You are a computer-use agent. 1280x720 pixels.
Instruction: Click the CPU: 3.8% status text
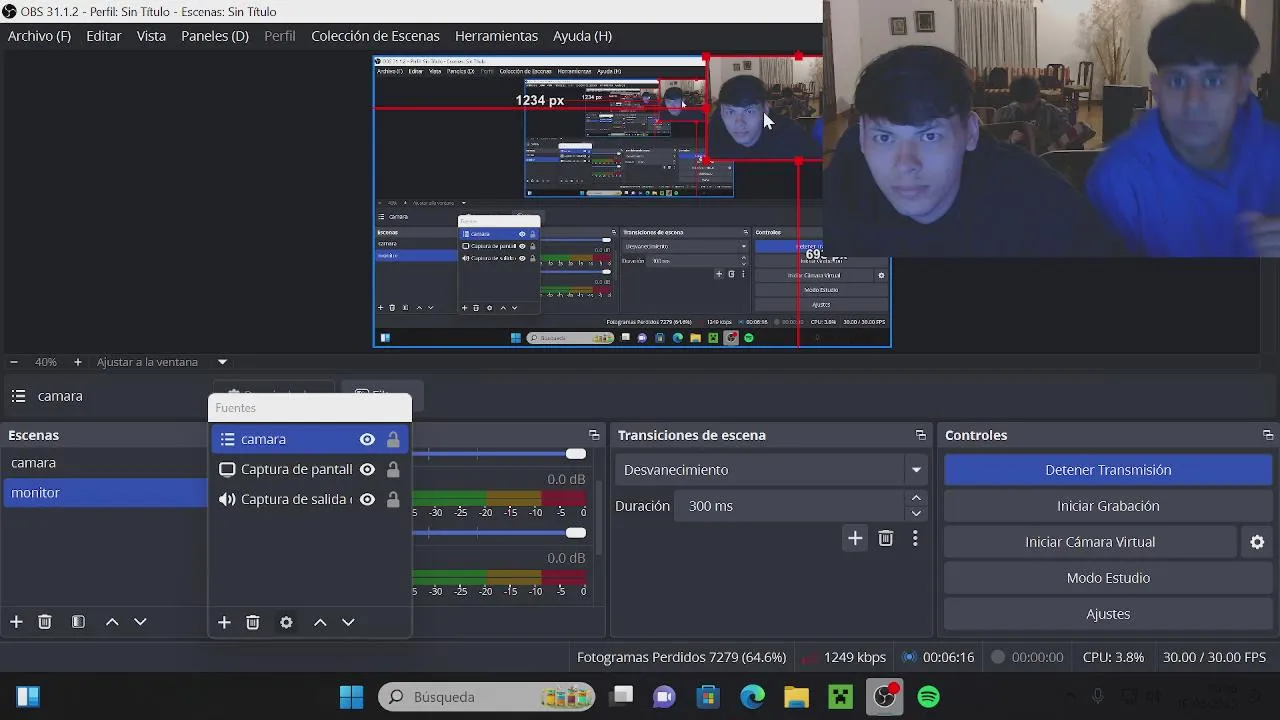1113,657
